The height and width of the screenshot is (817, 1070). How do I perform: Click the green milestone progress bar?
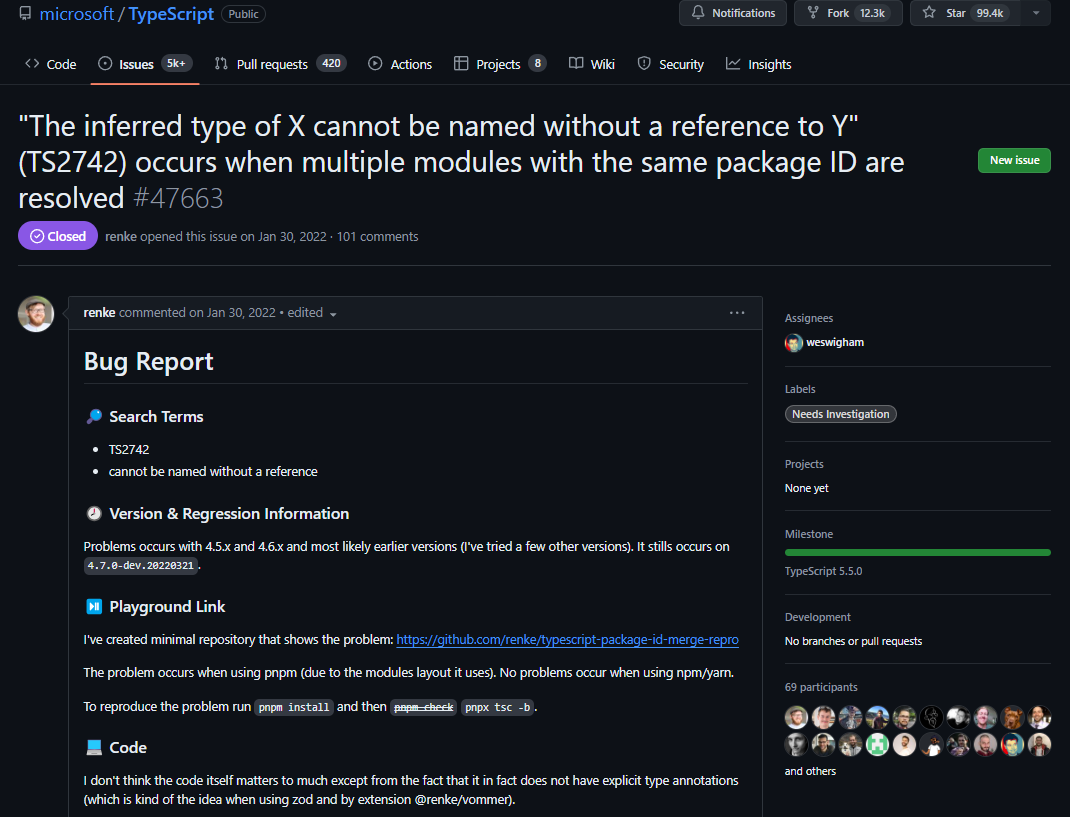click(x=917, y=553)
